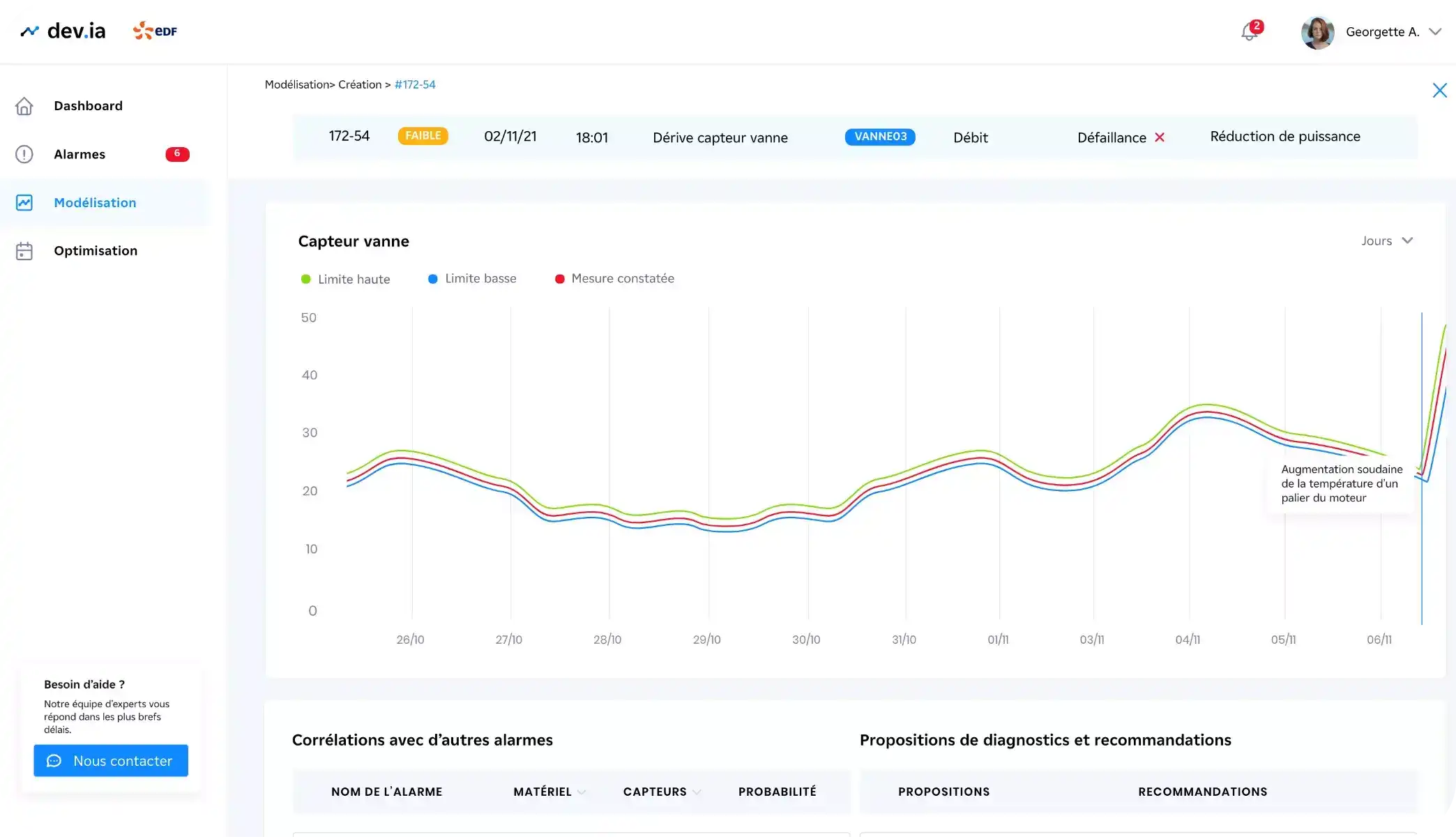1456x837 pixels.
Task: Select Optimisation in the sidebar
Action: point(96,251)
